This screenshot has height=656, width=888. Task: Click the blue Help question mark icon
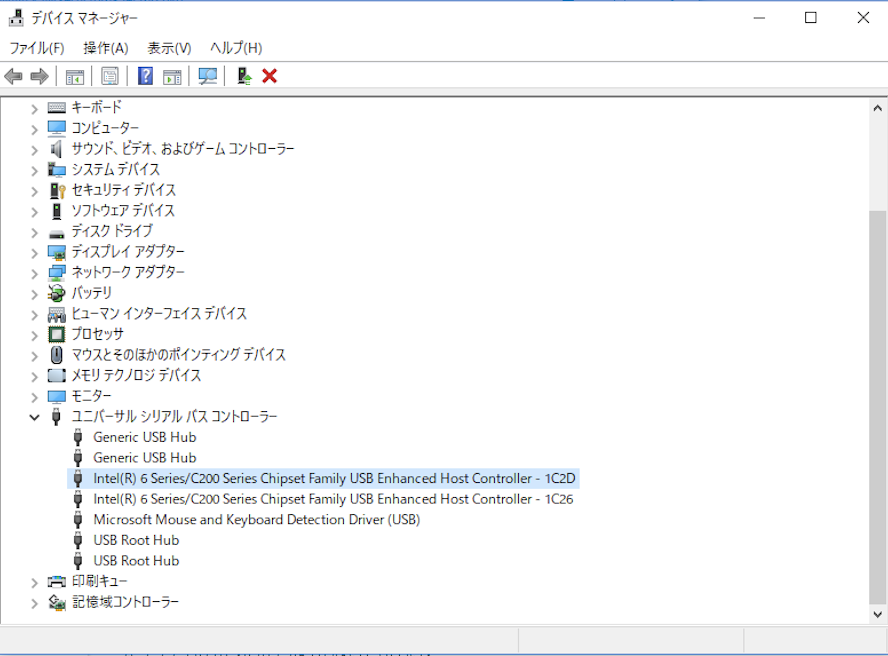(146, 76)
